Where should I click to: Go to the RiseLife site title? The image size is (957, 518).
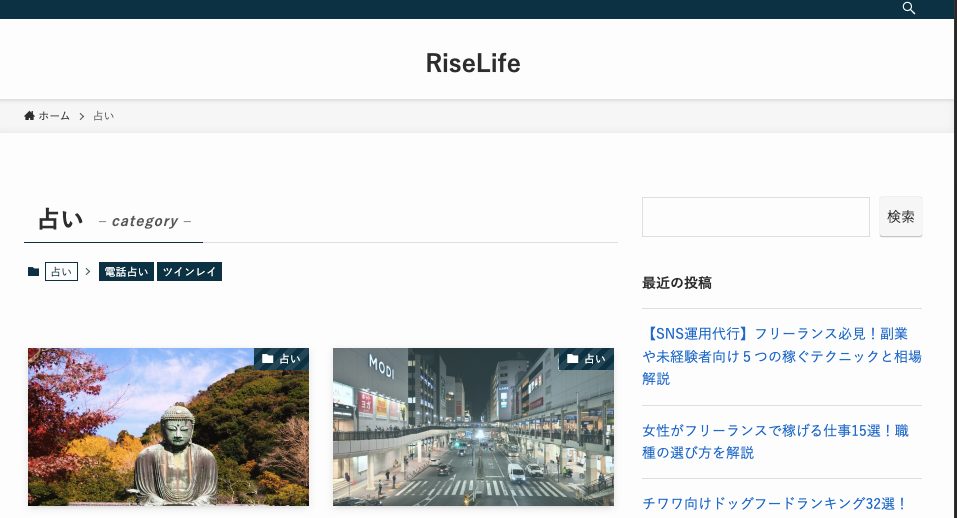(473, 63)
